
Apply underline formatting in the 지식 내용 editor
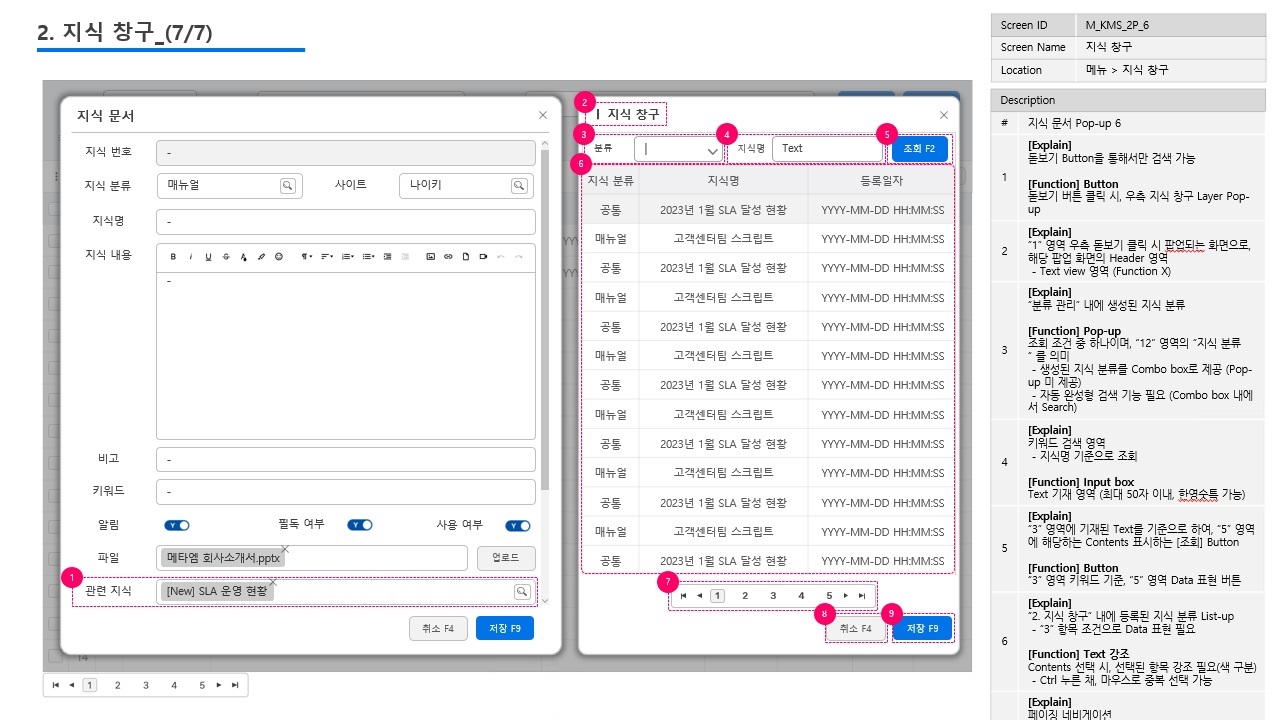tap(208, 257)
